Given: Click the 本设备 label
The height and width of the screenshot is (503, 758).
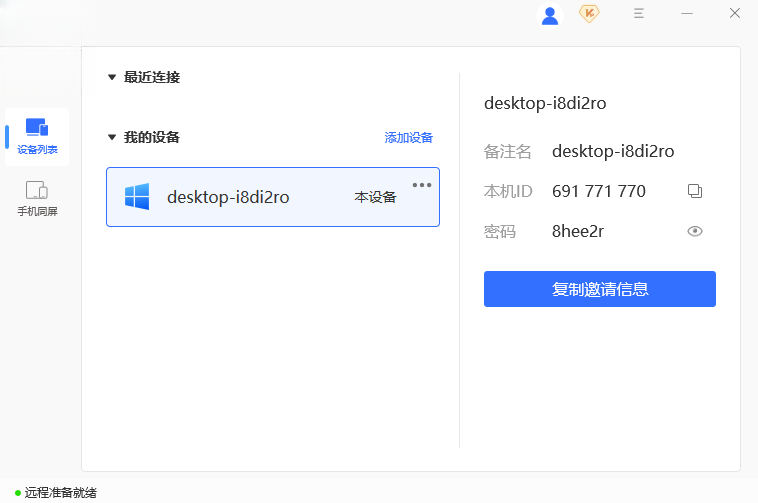Looking at the screenshot, I should tap(375, 197).
